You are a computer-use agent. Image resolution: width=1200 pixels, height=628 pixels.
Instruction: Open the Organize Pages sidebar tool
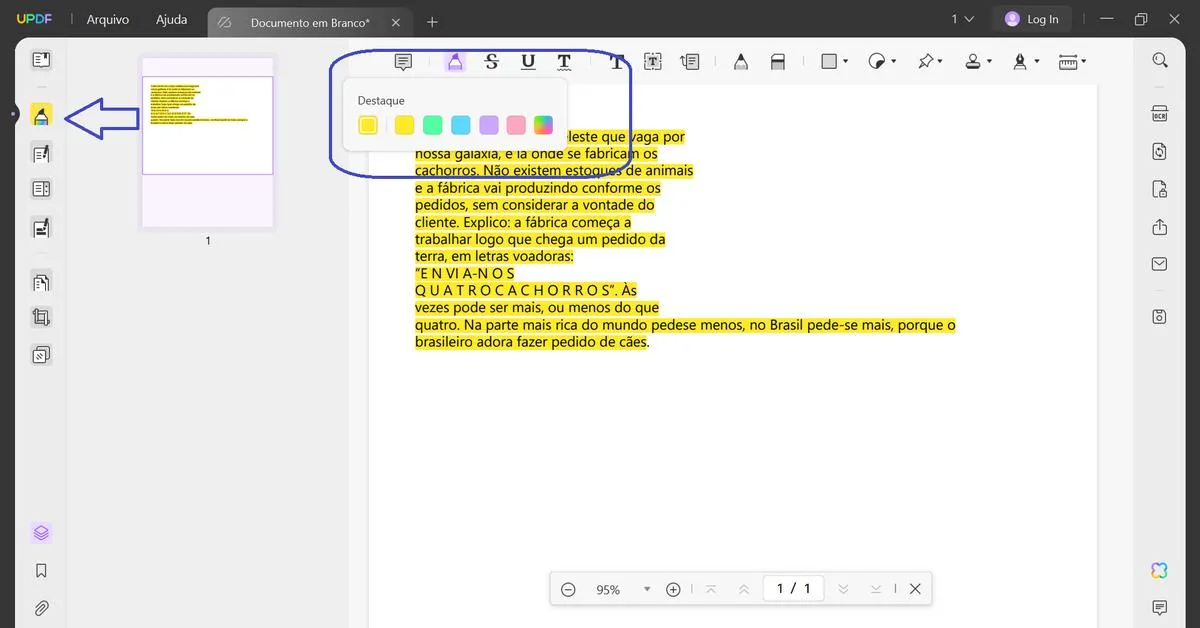tap(41, 283)
